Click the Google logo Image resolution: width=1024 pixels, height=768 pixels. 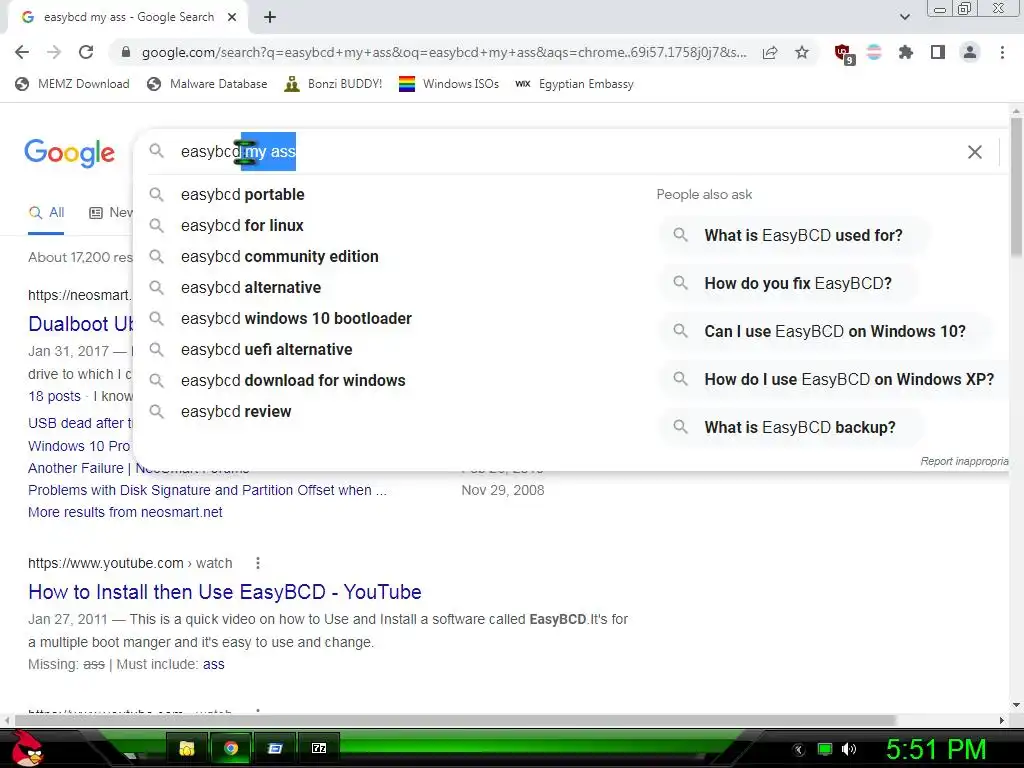69,153
